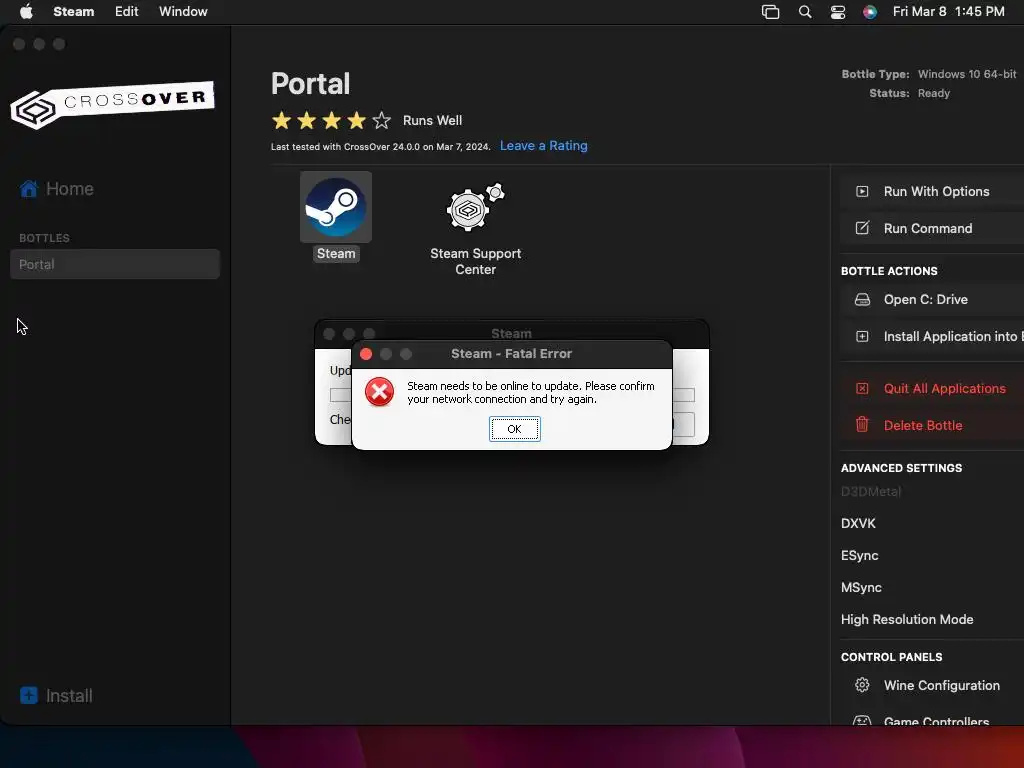Close the Steam Fatal Error dialog
1024x768 pixels.
366,354
